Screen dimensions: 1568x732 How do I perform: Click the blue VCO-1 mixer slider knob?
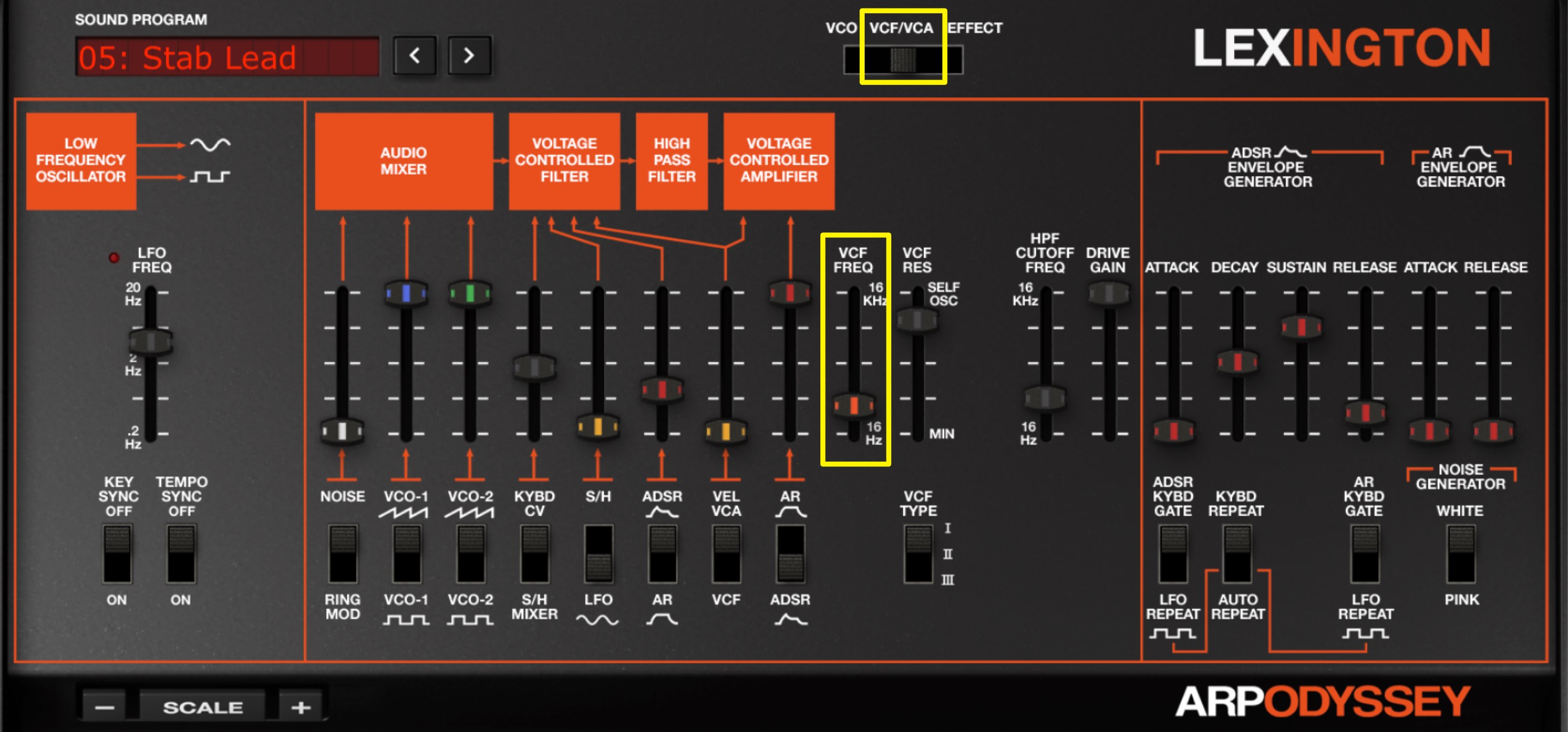pos(406,293)
